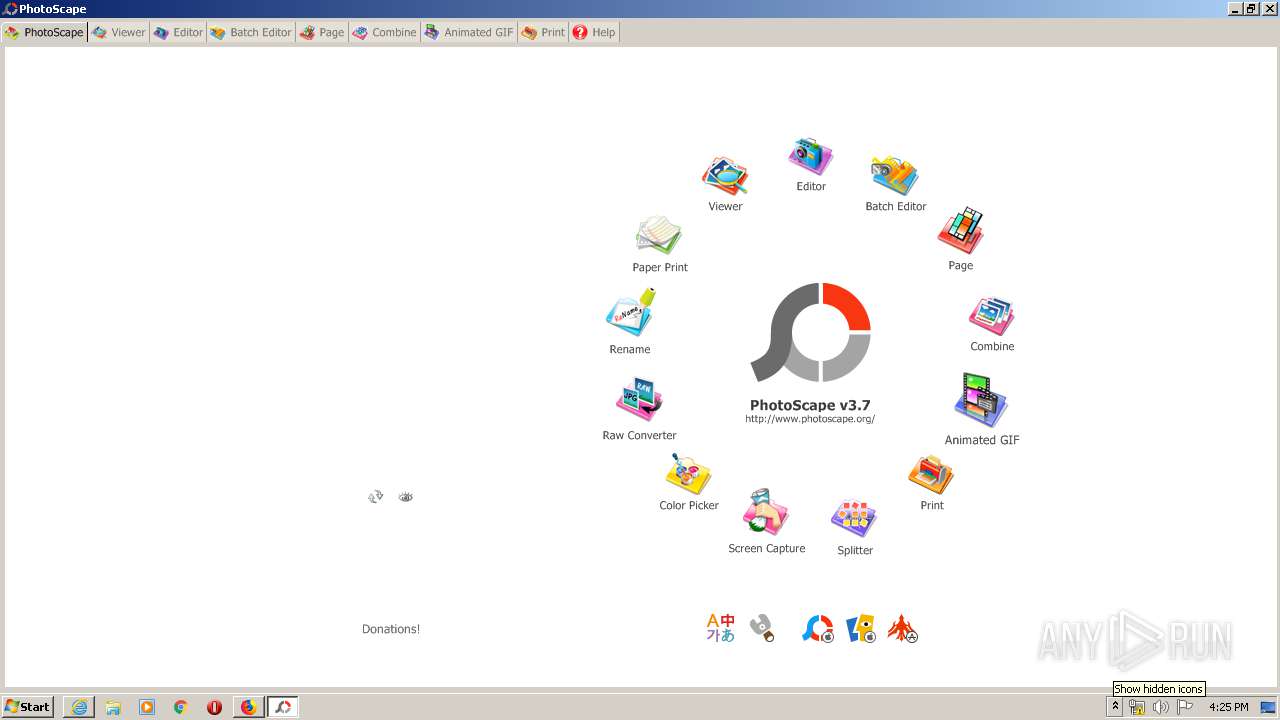
Task: Open the language selection icon
Action: click(x=720, y=628)
